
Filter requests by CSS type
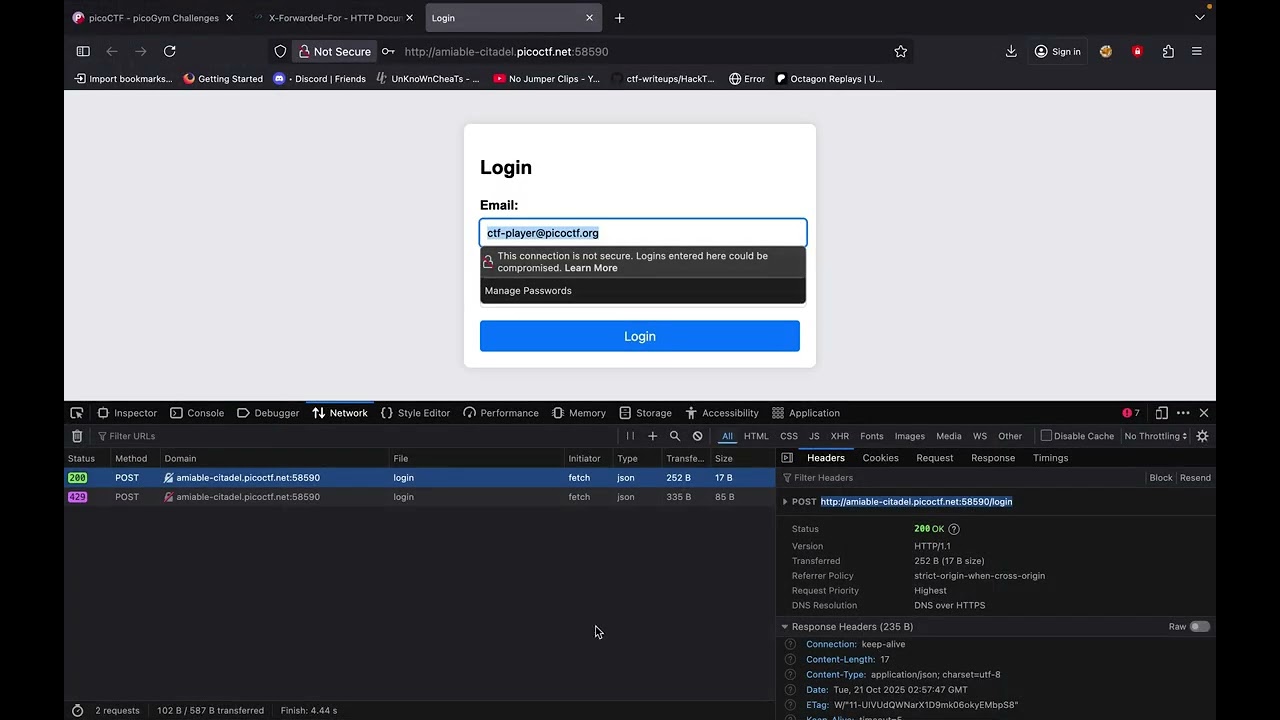tap(789, 436)
